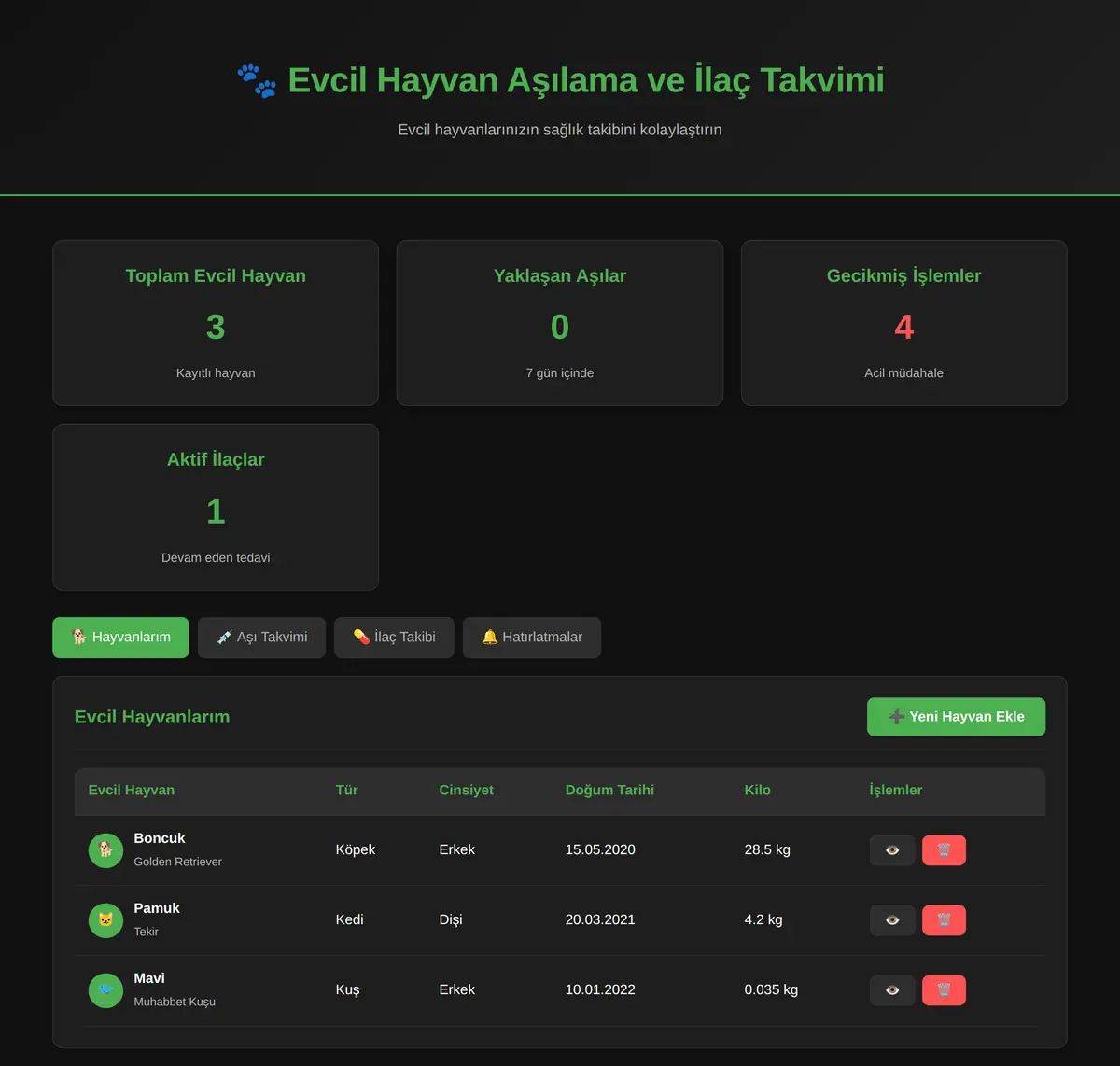Screen dimensions: 1120x1066
Task: Switch to the Aşı Takvimi tab
Action: [261, 638]
